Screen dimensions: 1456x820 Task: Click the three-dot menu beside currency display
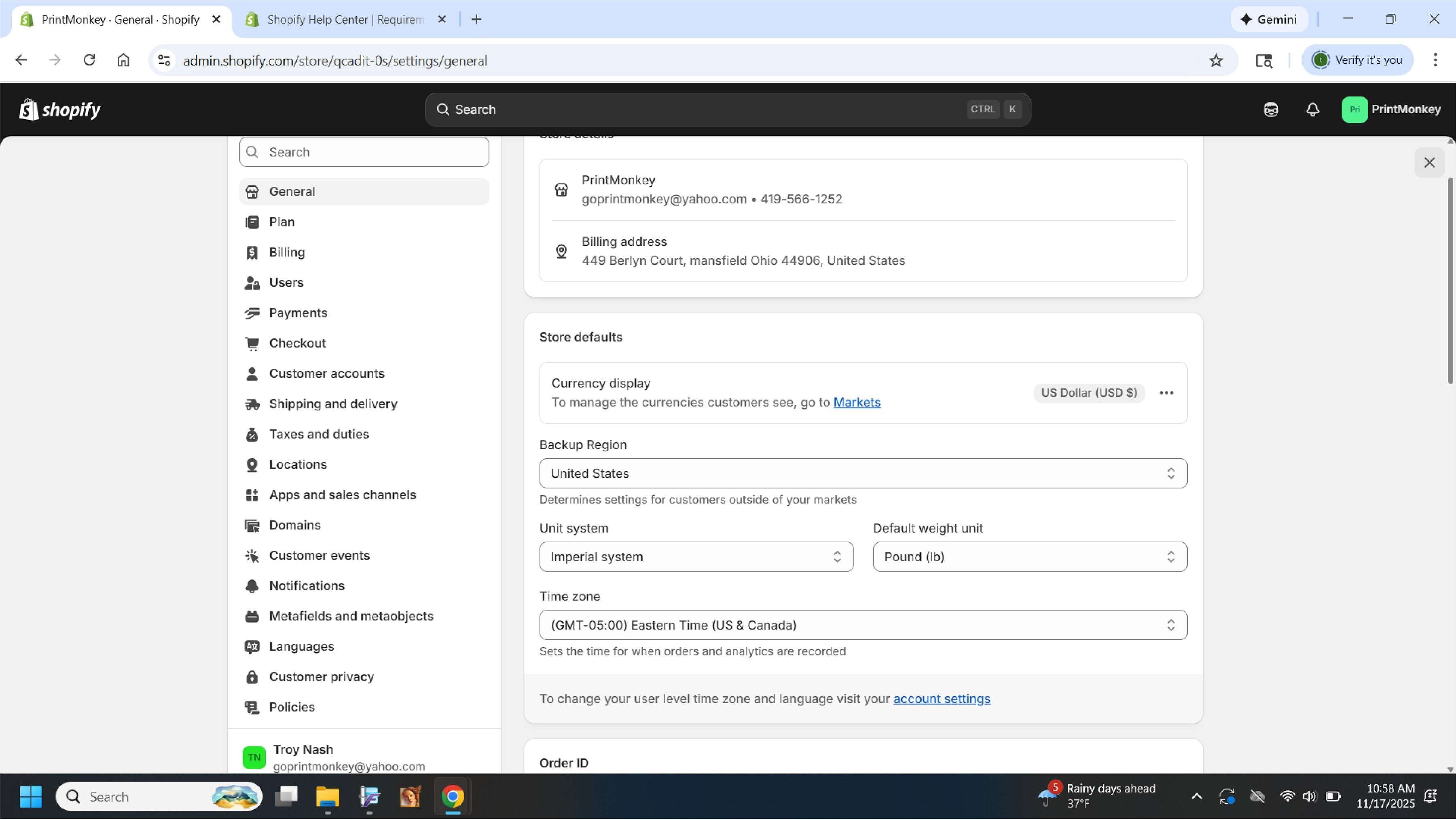(x=1166, y=393)
